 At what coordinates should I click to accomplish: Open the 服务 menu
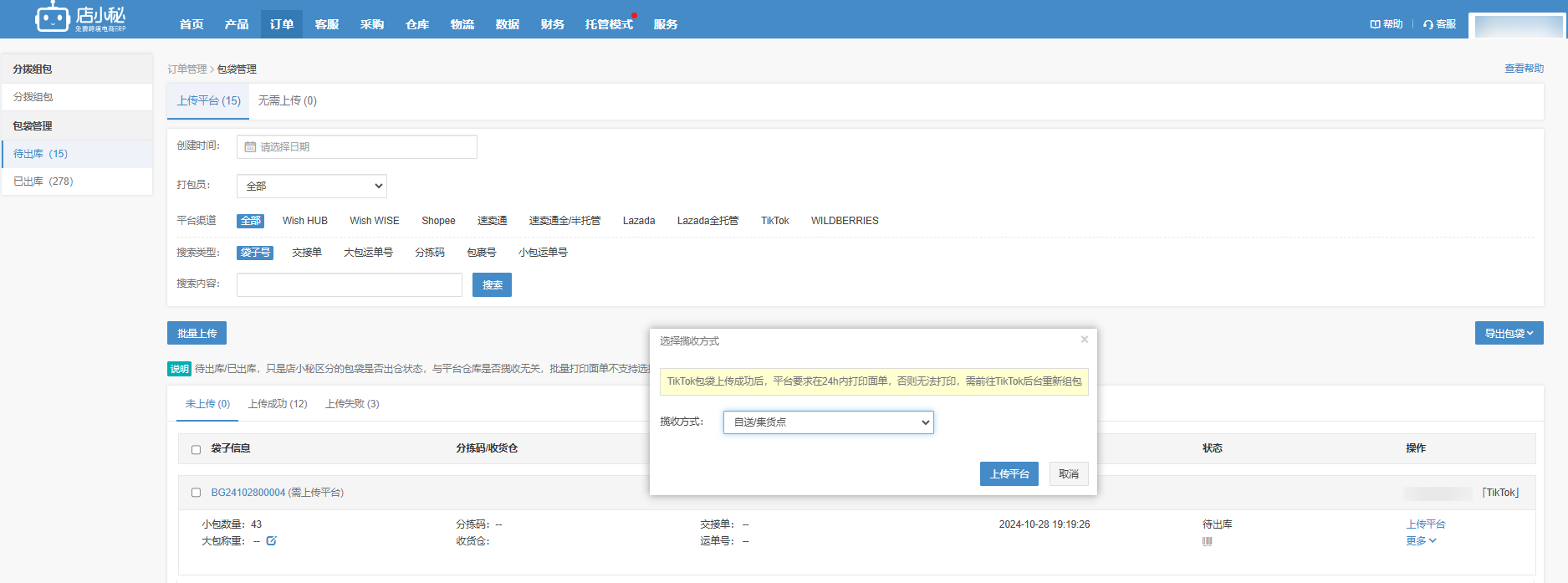666,24
